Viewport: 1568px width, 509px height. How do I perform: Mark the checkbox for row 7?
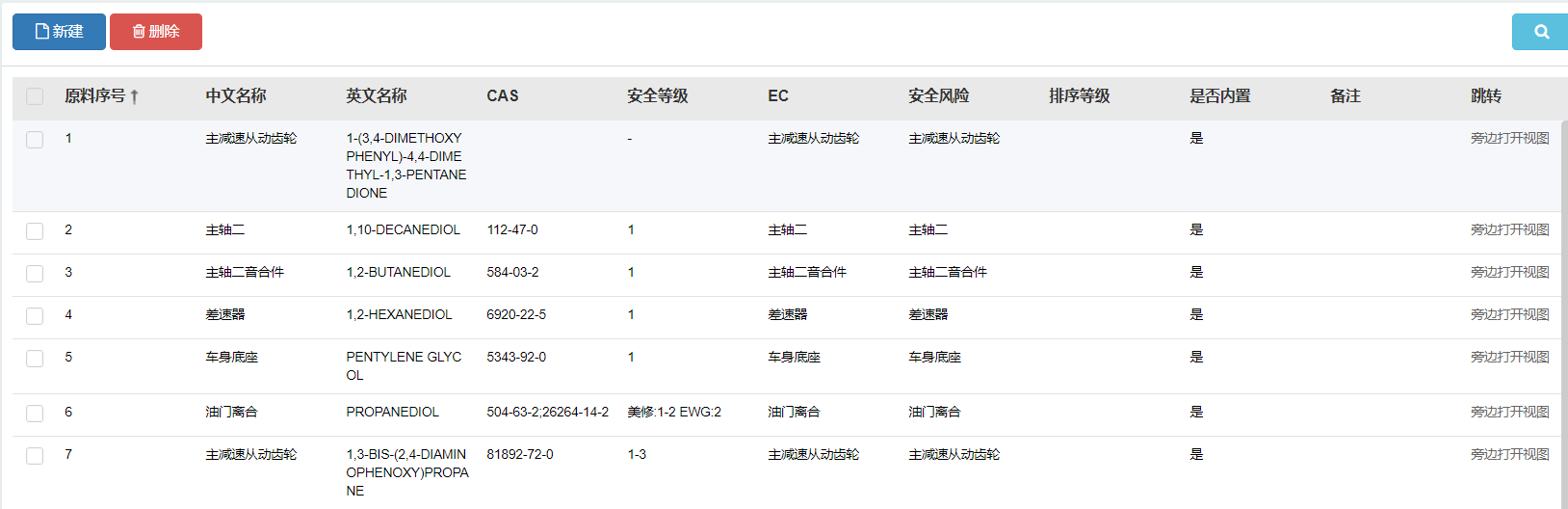35,456
